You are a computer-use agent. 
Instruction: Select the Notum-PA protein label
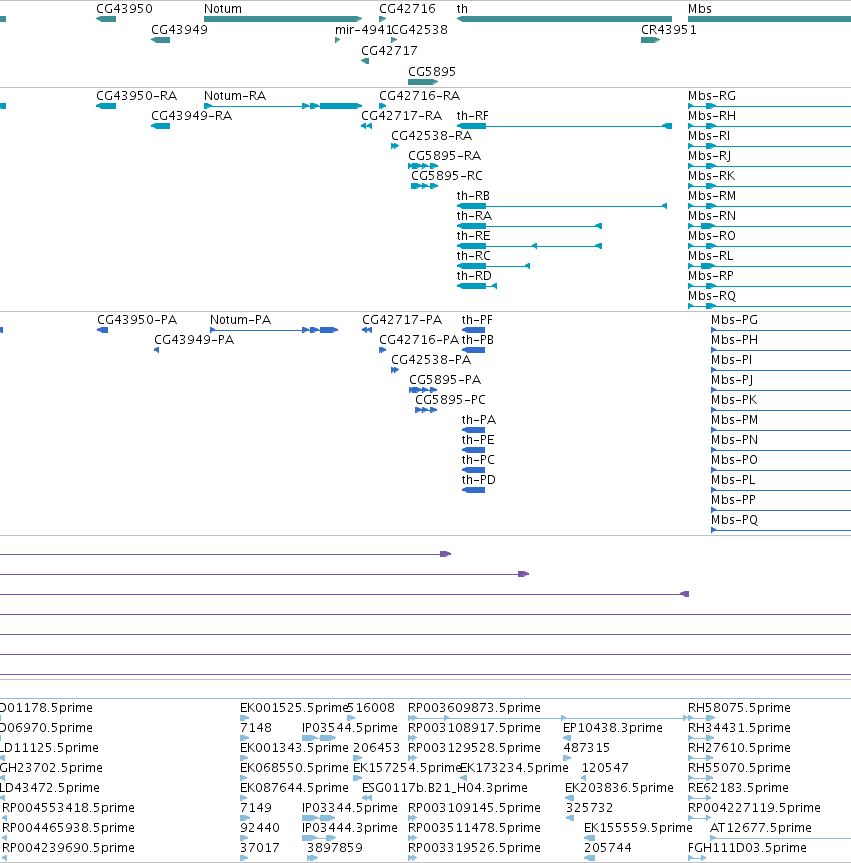pyautogui.click(x=240, y=320)
